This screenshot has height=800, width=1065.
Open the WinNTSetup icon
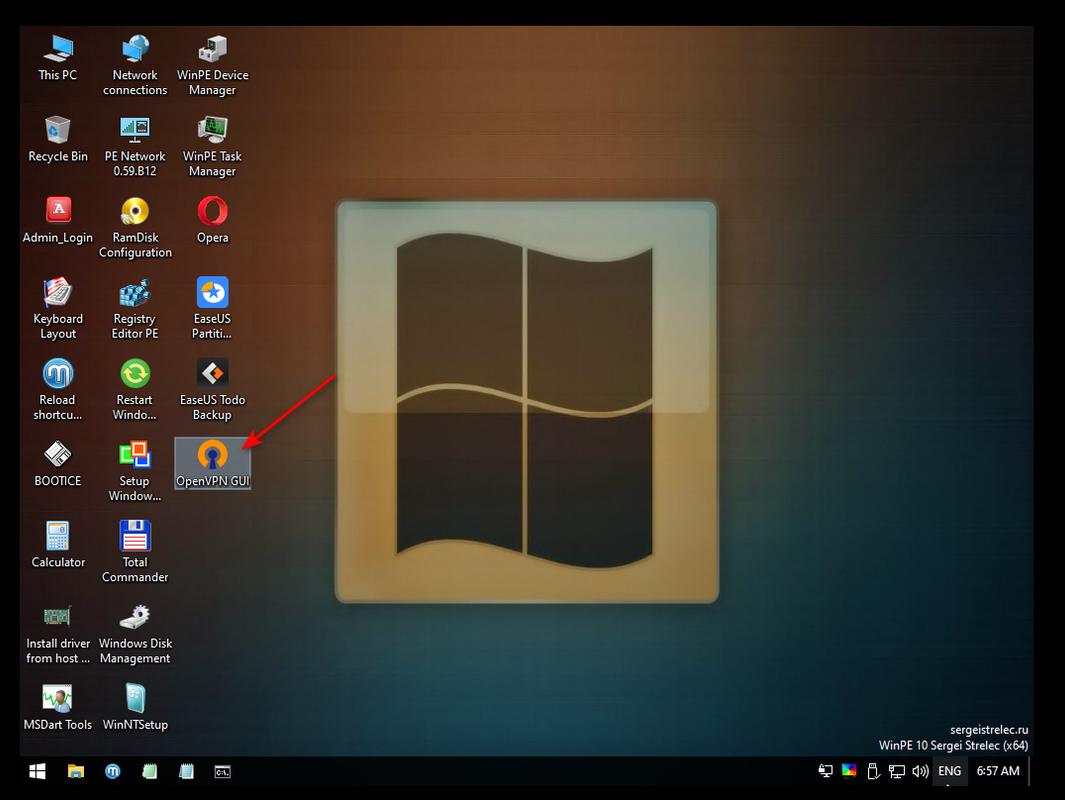[135, 708]
